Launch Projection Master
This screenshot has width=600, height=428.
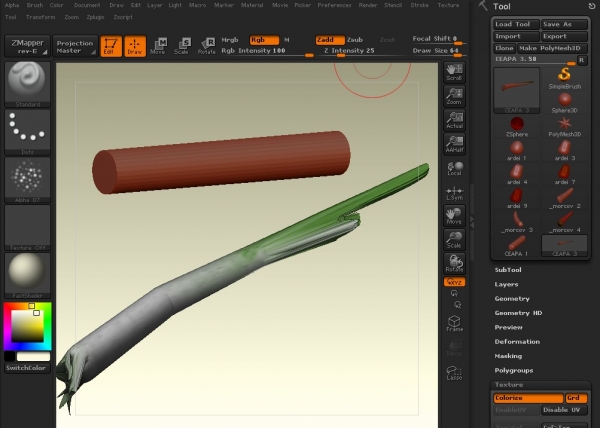[x=75, y=46]
